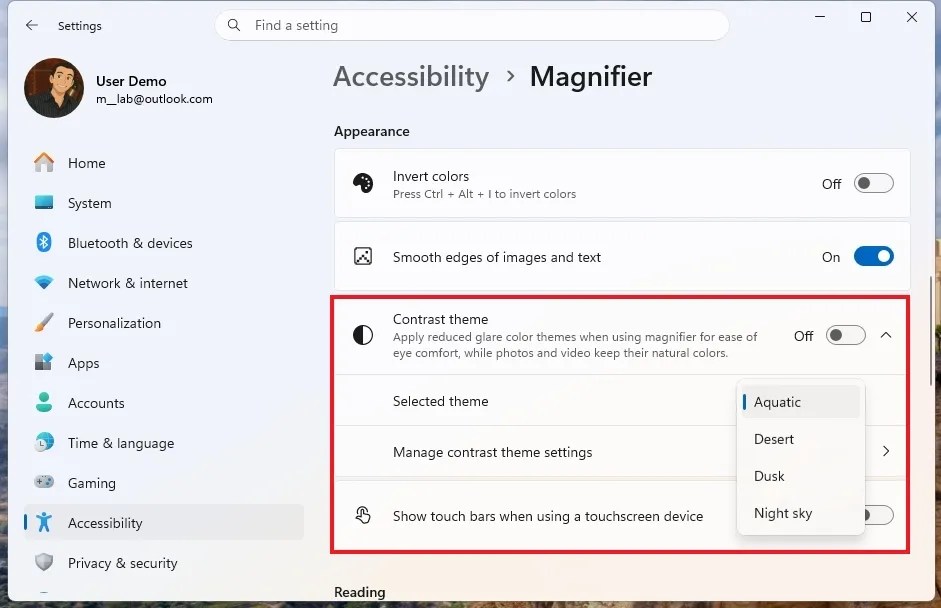Click the Invert colors palette icon
The image size is (941, 608).
363,183
